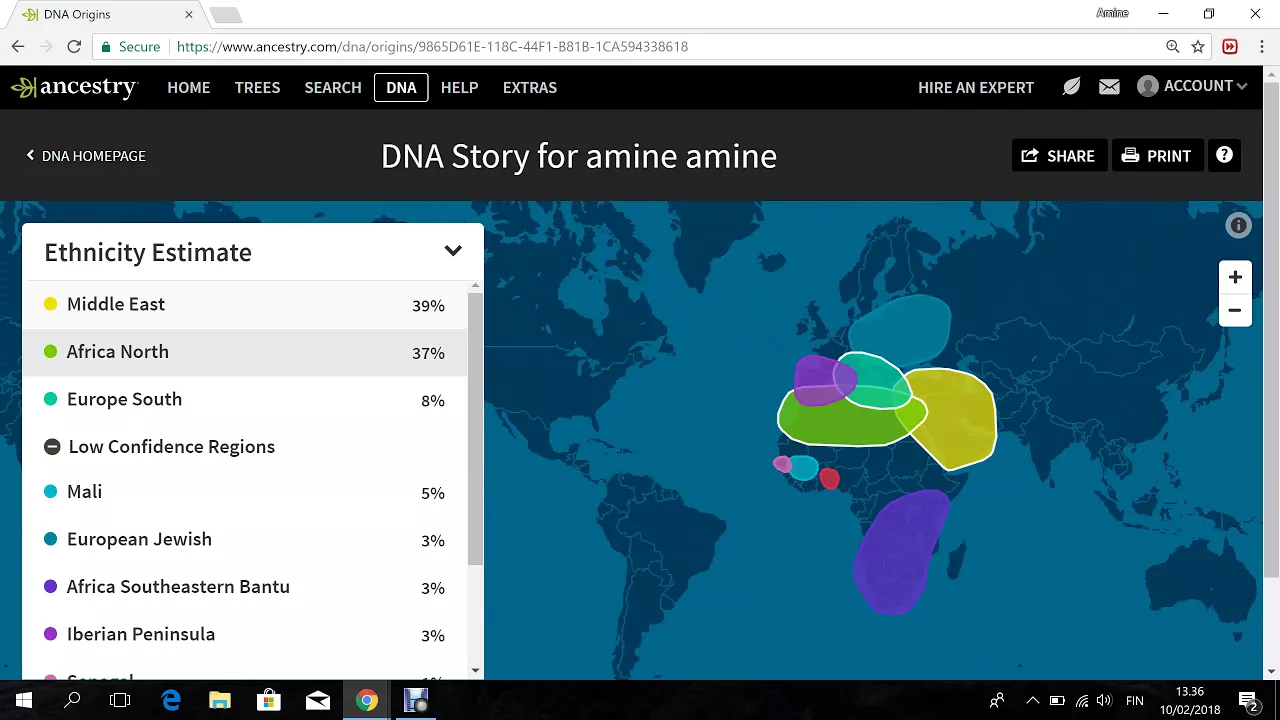
Task: Click Chrome icon in taskbar
Action: (x=367, y=700)
